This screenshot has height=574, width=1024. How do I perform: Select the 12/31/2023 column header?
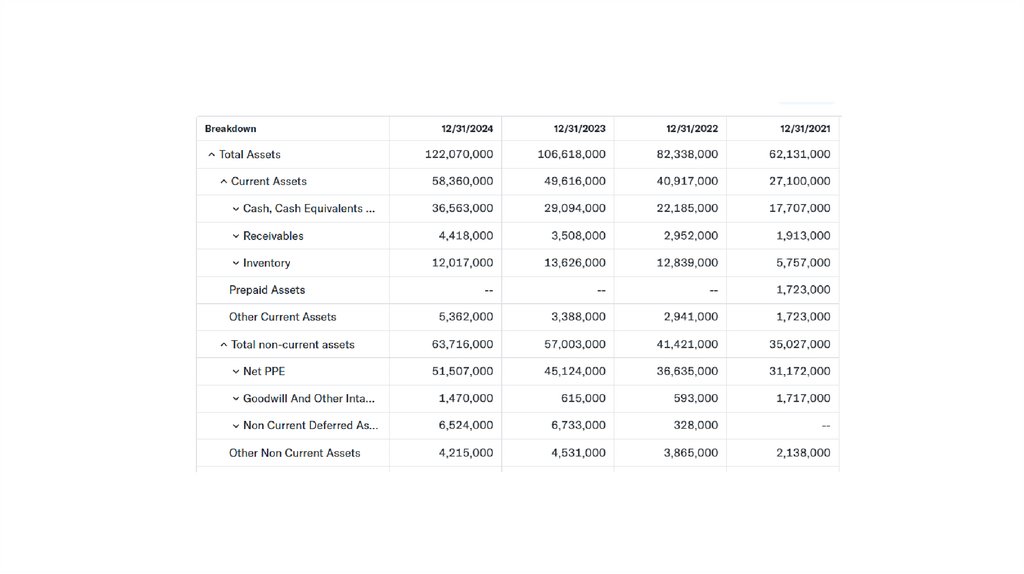click(579, 129)
